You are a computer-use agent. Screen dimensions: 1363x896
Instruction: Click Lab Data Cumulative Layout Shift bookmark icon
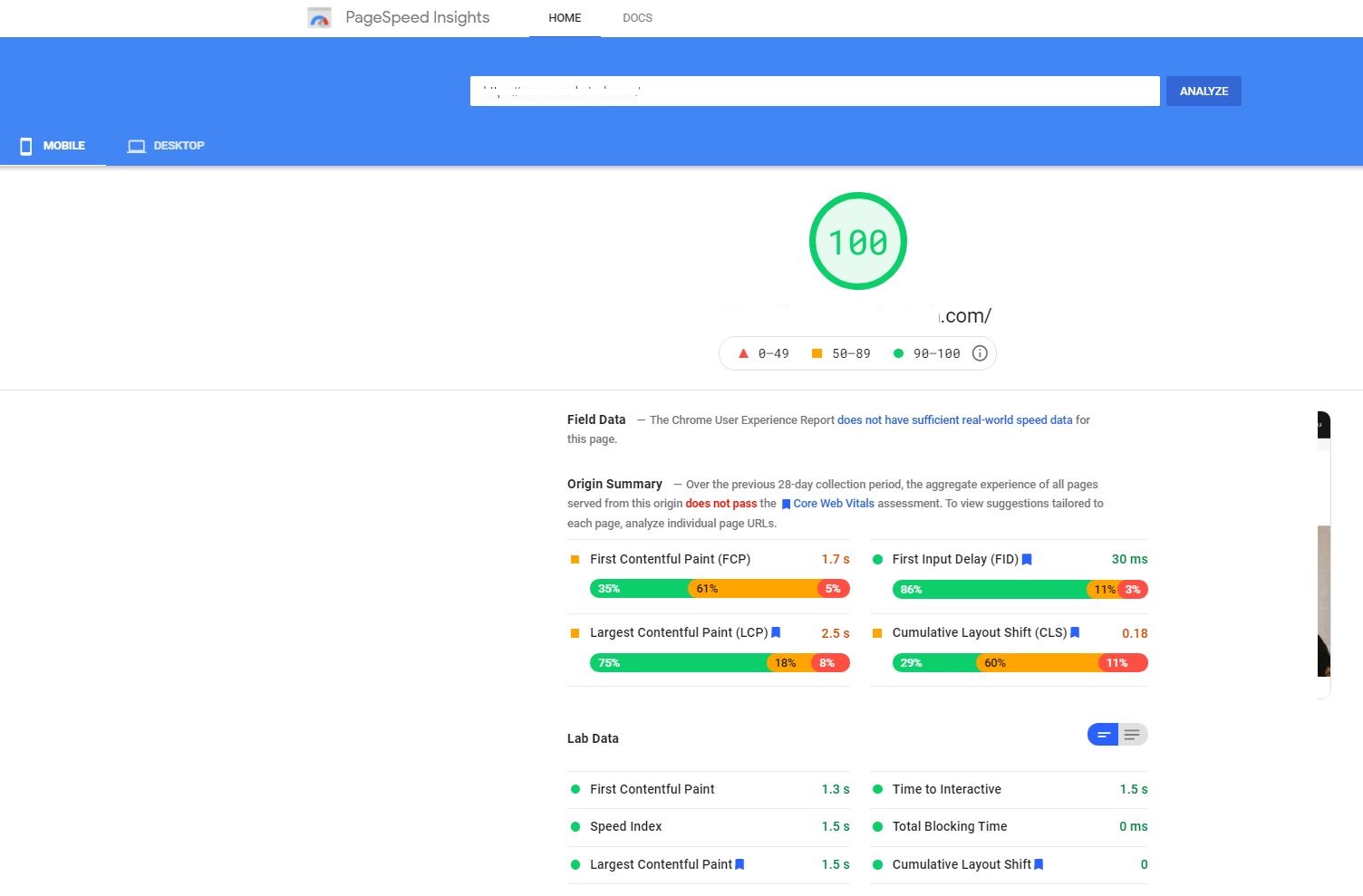(x=1039, y=864)
